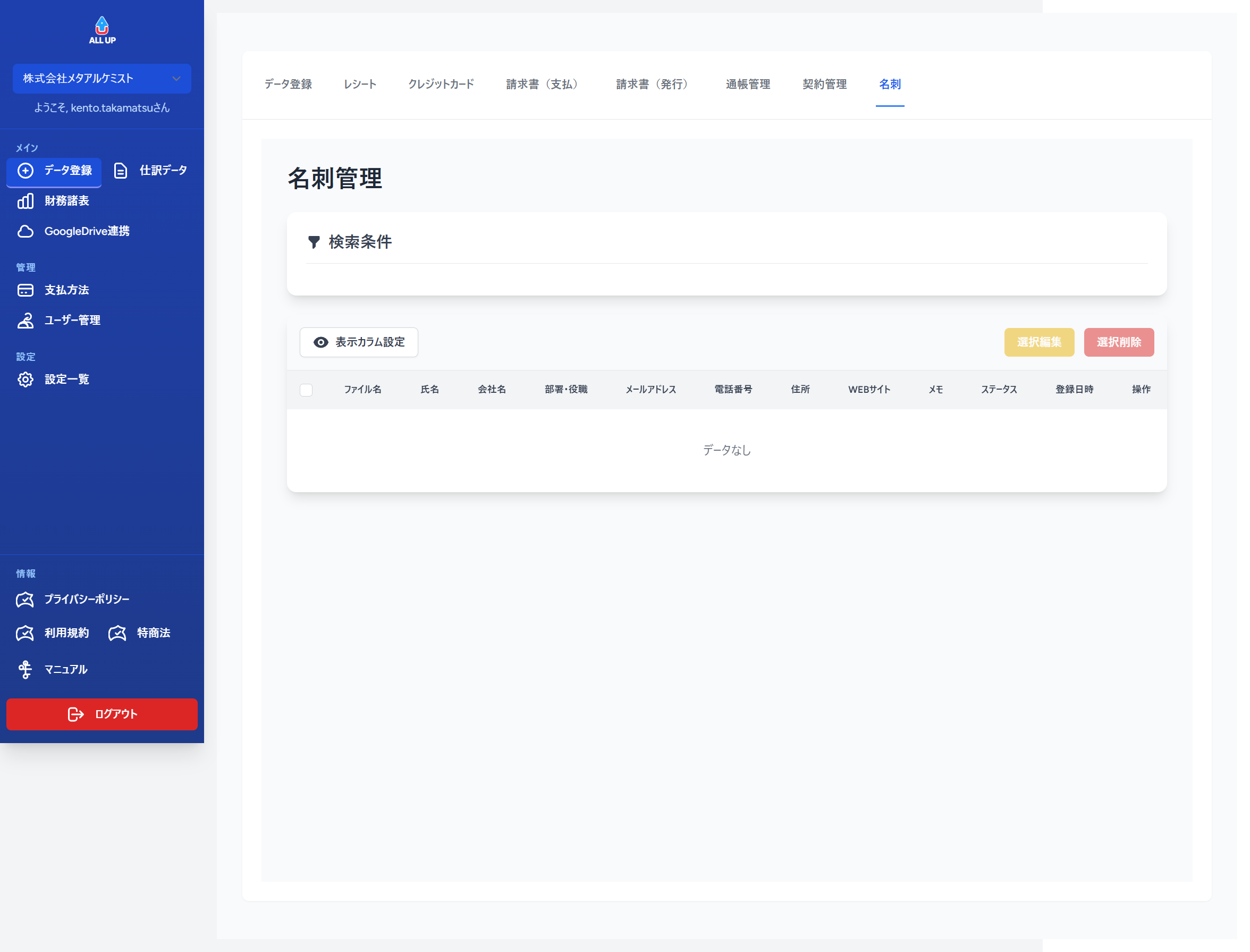Image resolution: width=1250 pixels, height=952 pixels.
Task: Go to 支払方法 management
Action: (53, 290)
